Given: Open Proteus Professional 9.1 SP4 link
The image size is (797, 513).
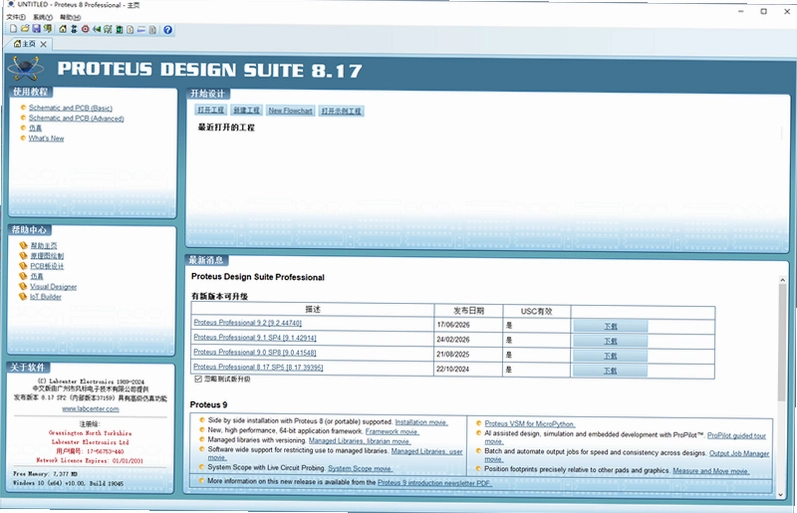Looking at the screenshot, I should [255, 338].
